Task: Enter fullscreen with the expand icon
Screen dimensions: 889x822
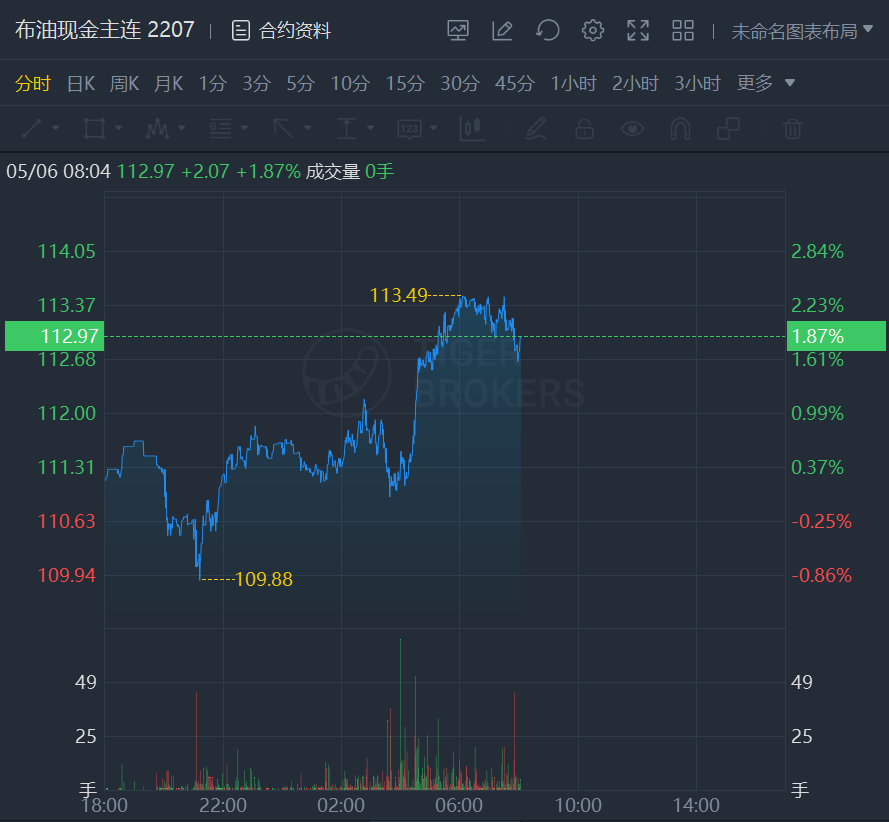Action: [x=638, y=31]
